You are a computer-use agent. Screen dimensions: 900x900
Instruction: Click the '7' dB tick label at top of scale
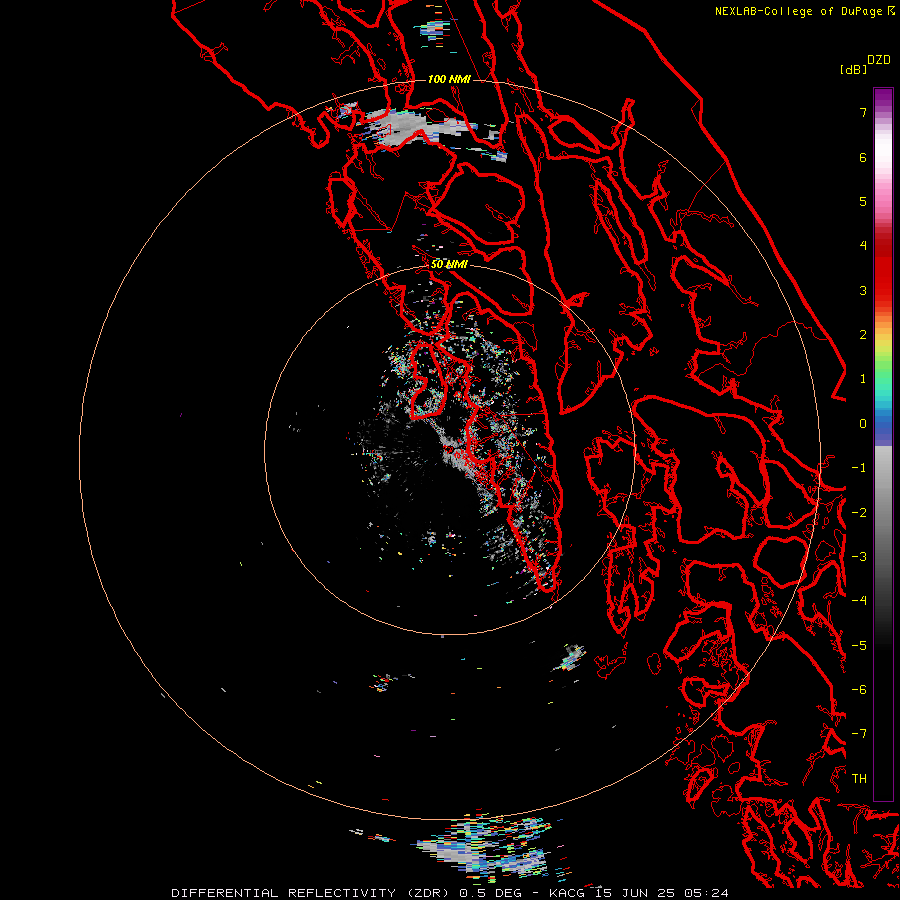coord(863,112)
